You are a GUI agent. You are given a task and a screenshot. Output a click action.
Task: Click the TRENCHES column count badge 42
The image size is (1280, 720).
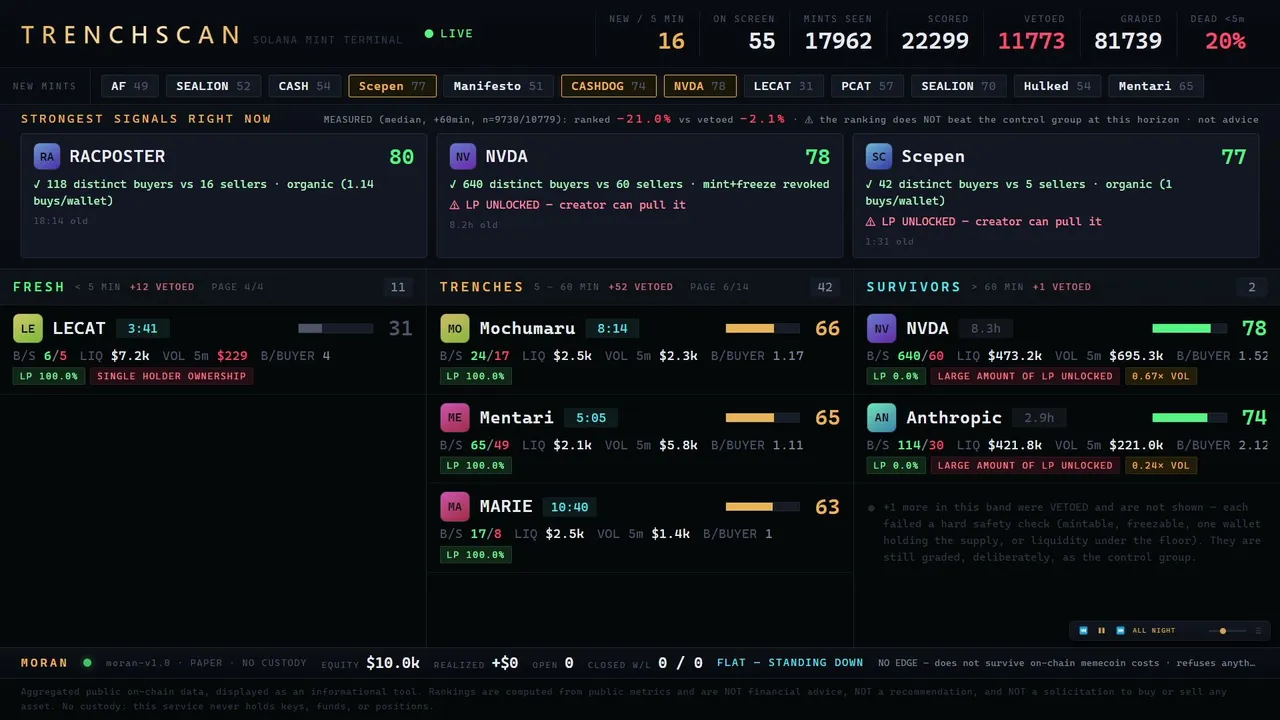click(x=825, y=287)
